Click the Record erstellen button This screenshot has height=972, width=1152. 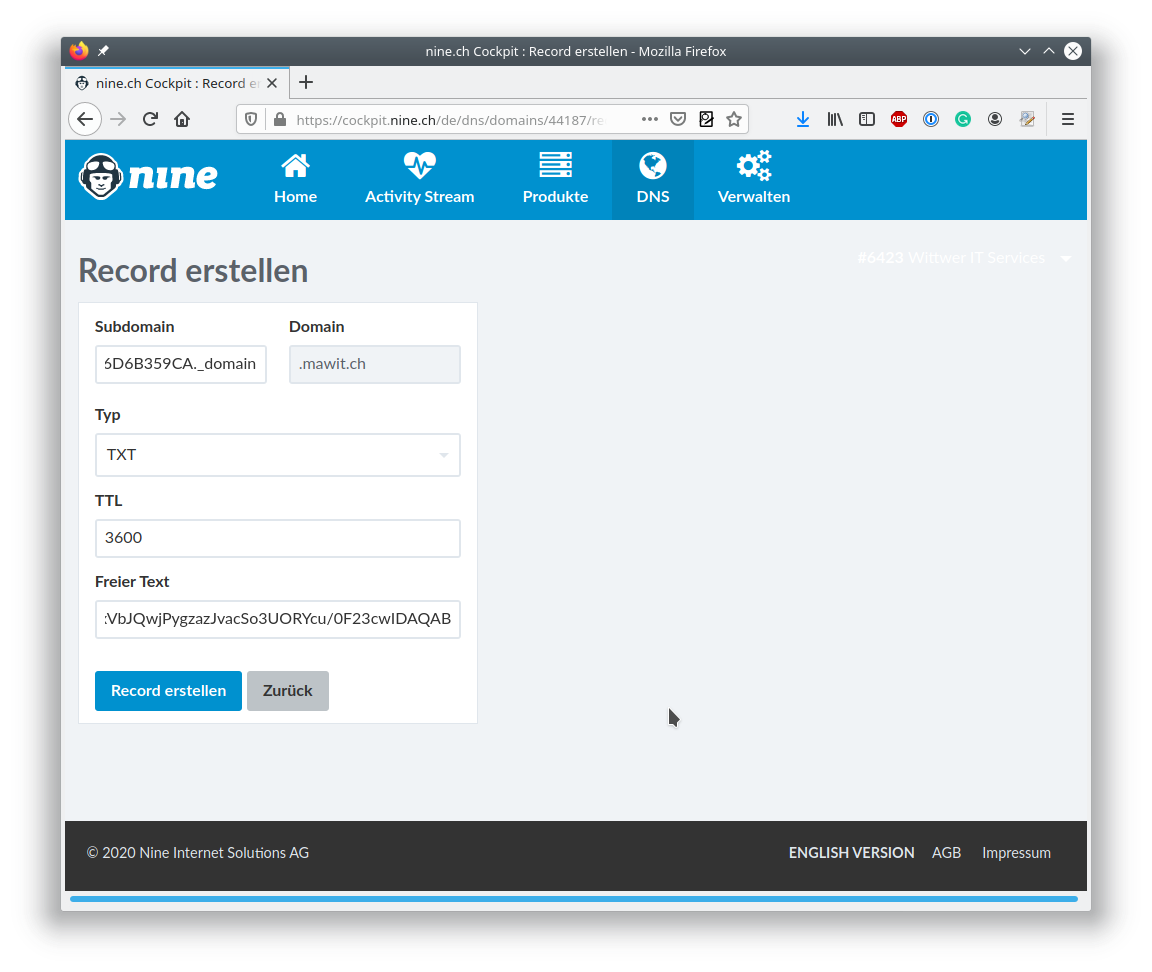click(168, 691)
